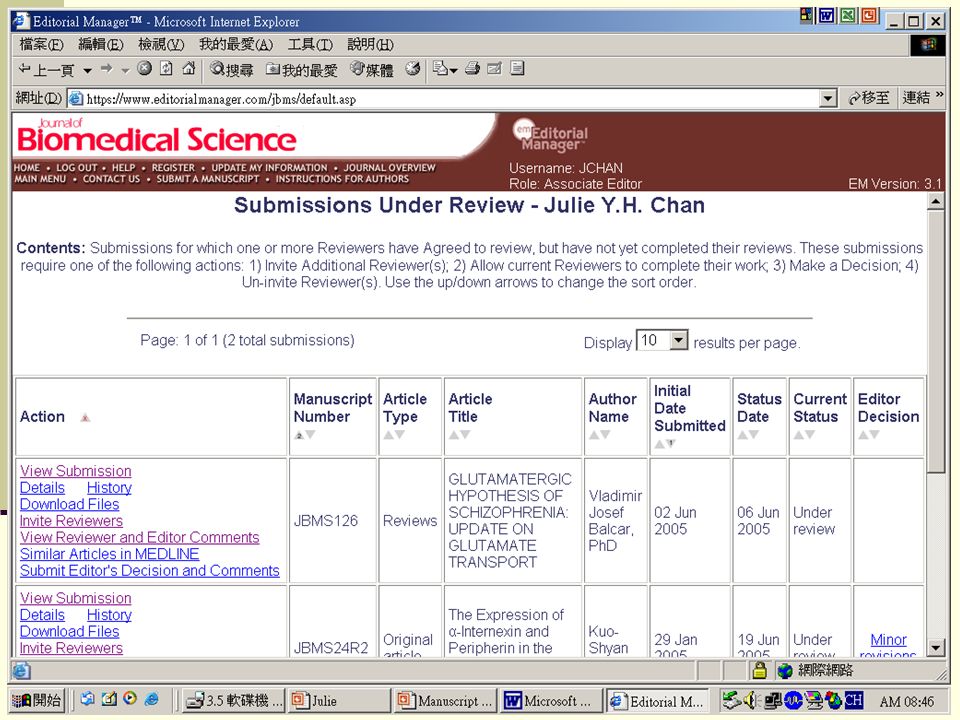Viewport: 960px width, 720px height.
Task: Click MAIN MENU navigation link
Action: click(x=40, y=179)
